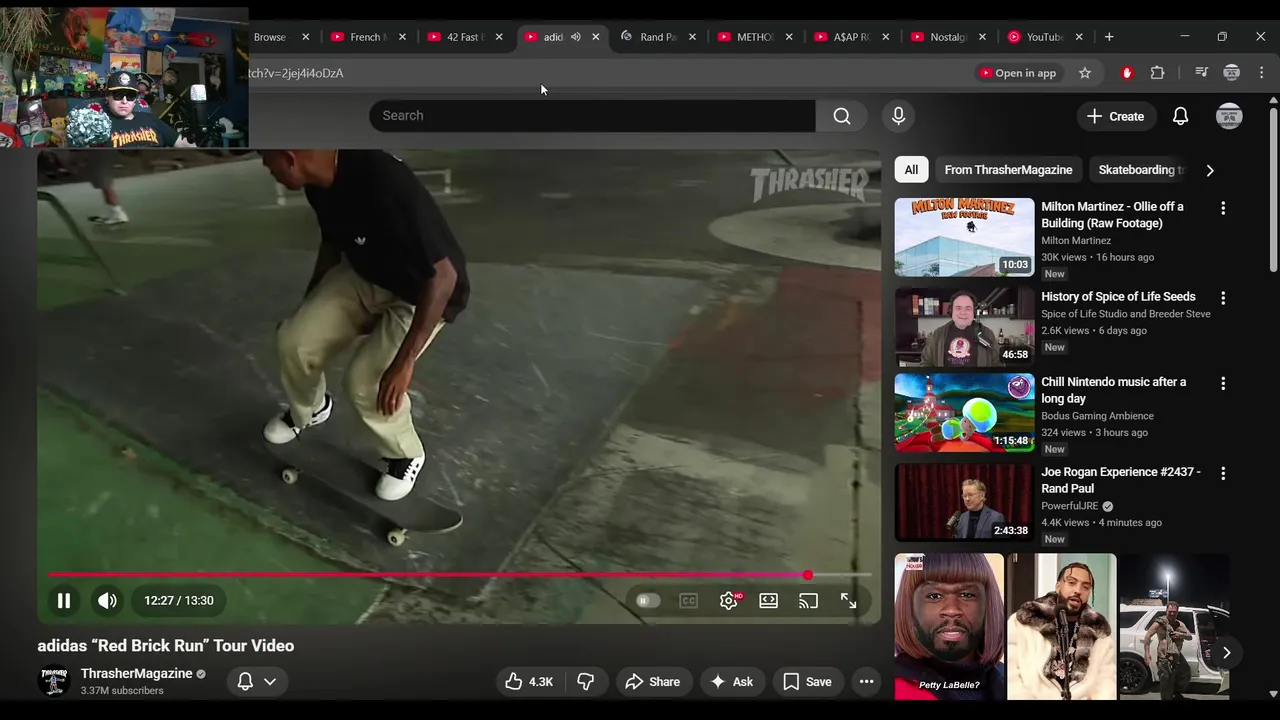Click the subscription bell next to channel

245,682
